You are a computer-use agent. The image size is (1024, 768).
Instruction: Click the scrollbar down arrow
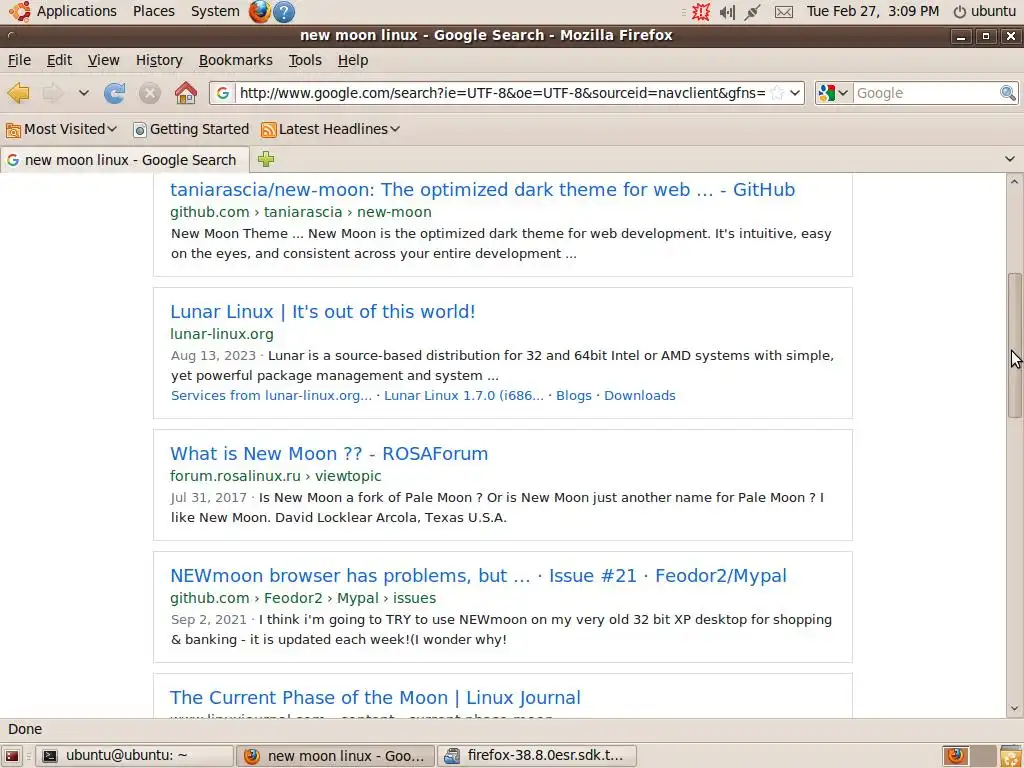pyautogui.click(x=1014, y=709)
